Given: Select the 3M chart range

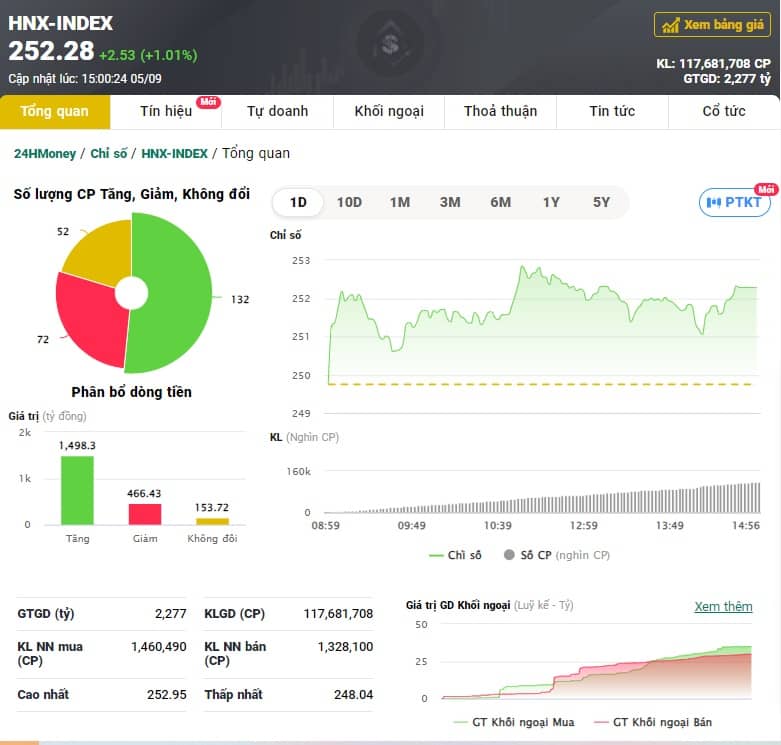Looking at the screenshot, I should [450, 202].
